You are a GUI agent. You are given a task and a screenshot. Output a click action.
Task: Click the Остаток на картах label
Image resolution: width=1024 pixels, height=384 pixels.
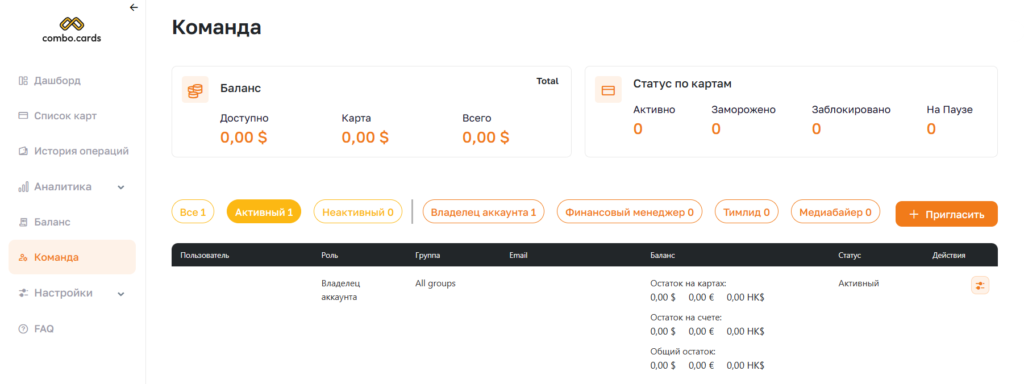point(688,283)
